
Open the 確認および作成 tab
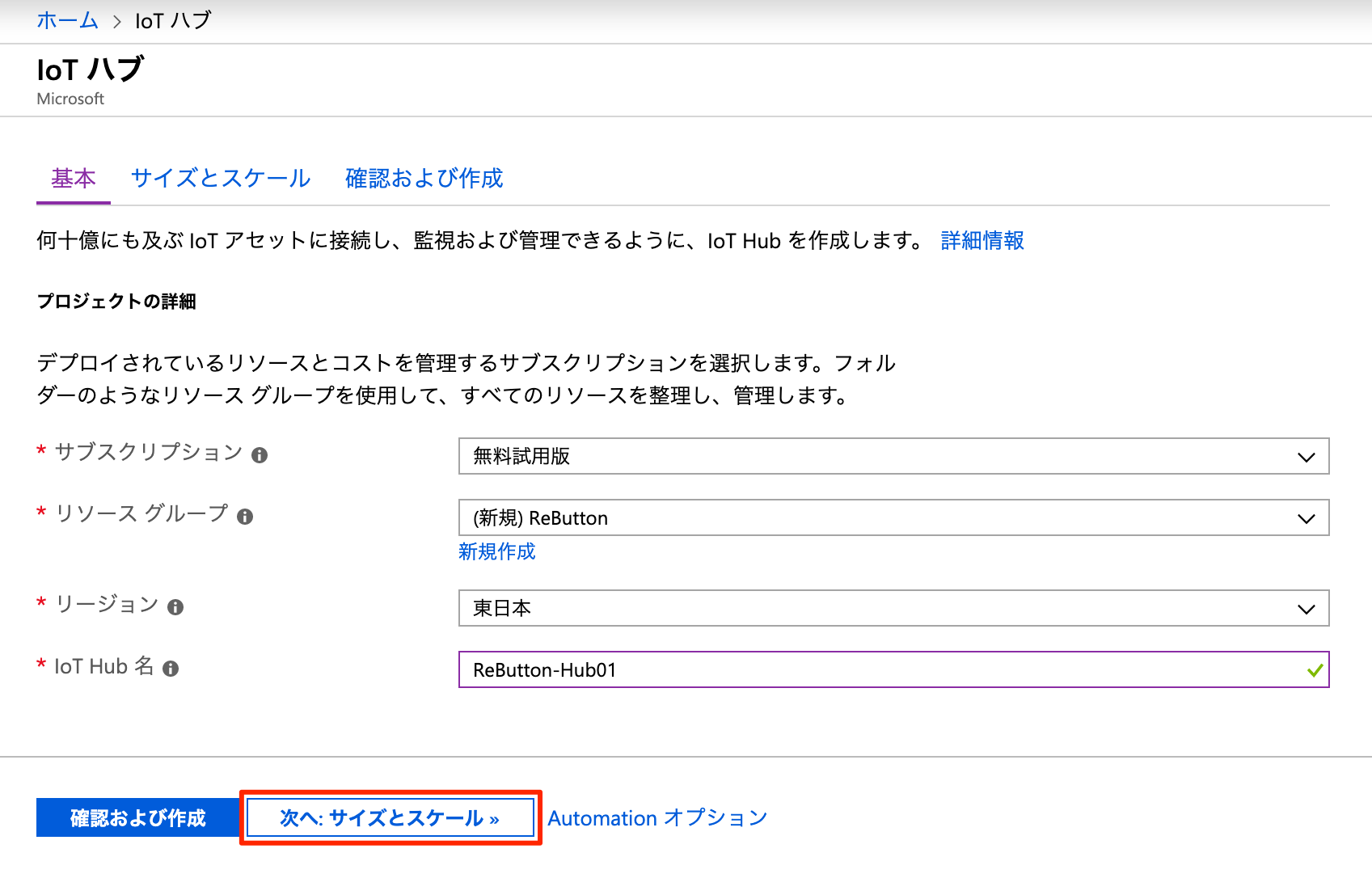[424, 178]
